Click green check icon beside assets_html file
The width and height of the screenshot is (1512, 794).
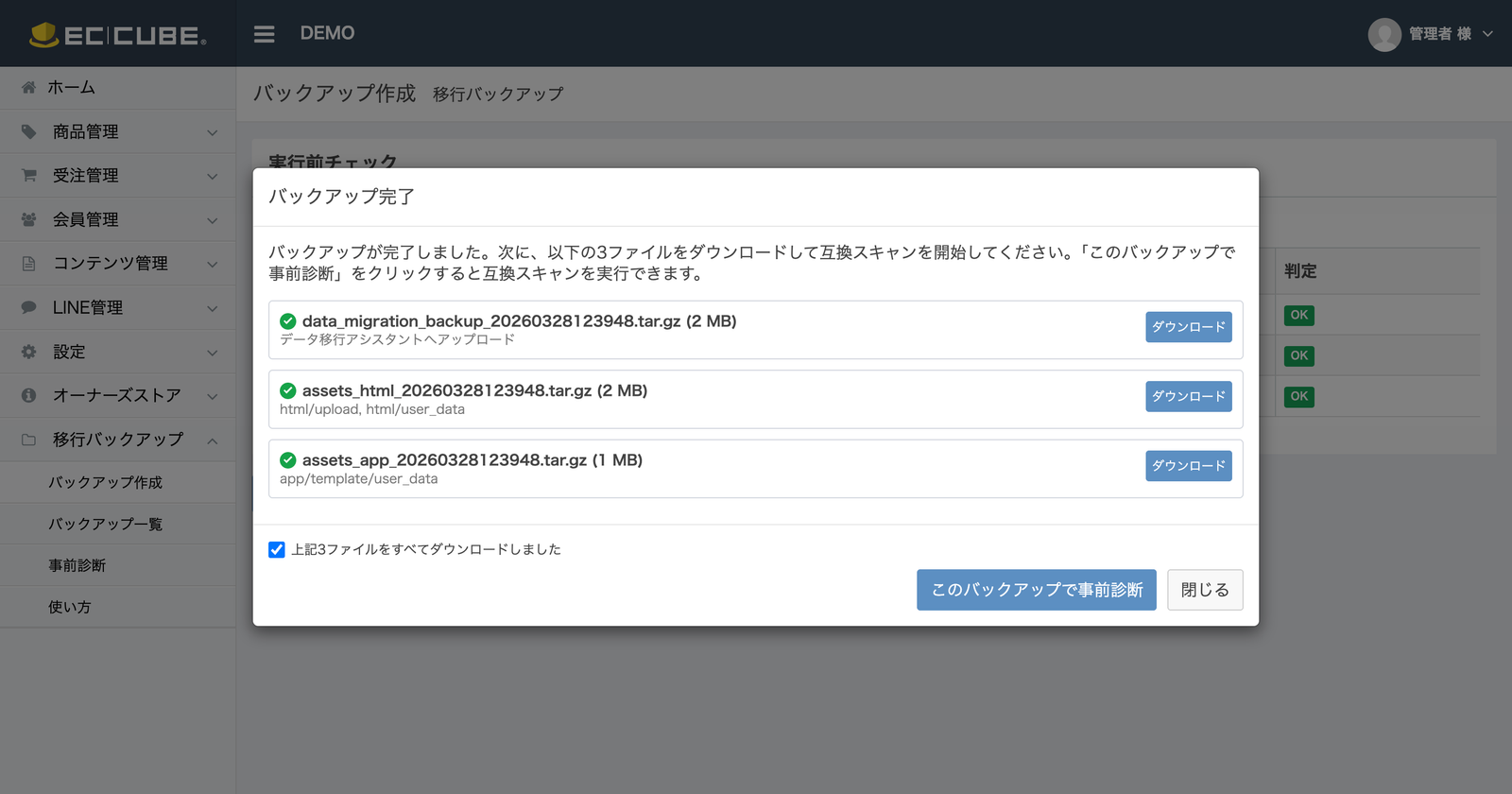[x=288, y=390]
